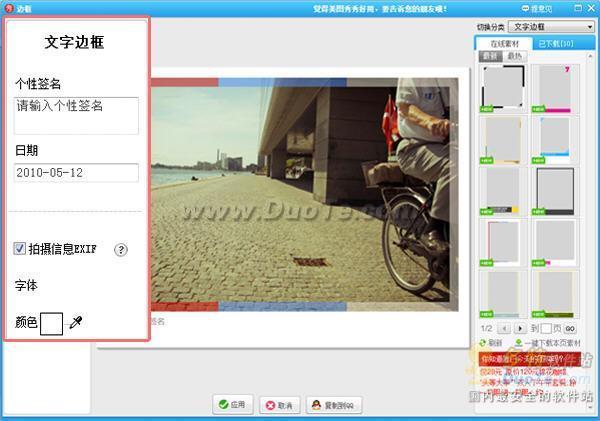Screen dimensions: 600x421
Task: Go to the next page of borders
Action: [x=520, y=328]
